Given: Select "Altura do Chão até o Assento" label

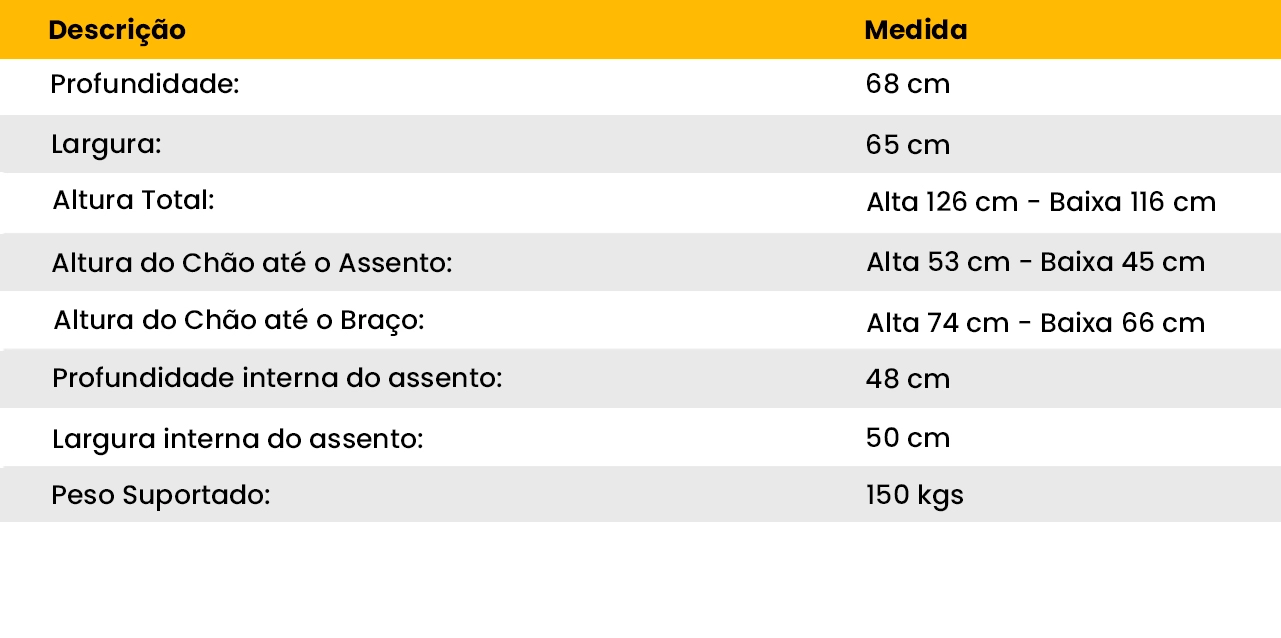Looking at the screenshot, I should click(252, 263).
